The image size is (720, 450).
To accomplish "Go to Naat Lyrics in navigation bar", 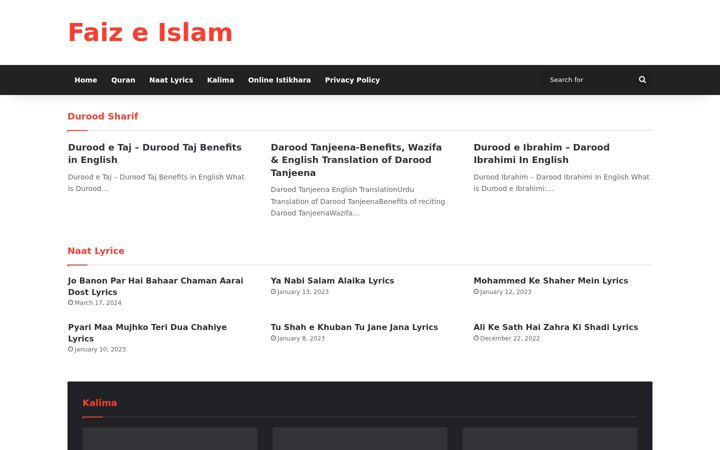I will click(x=171, y=80).
